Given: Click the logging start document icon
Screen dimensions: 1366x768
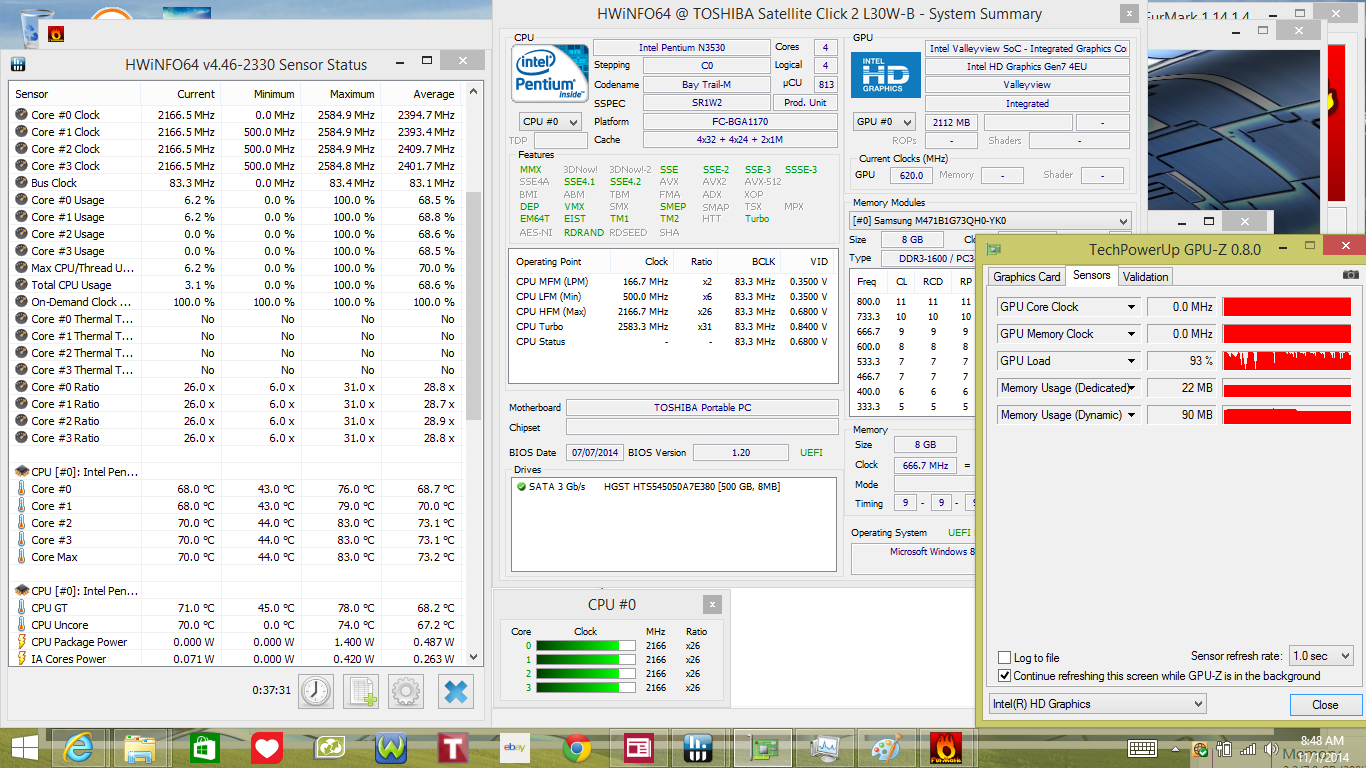Looking at the screenshot, I should (361, 691).
